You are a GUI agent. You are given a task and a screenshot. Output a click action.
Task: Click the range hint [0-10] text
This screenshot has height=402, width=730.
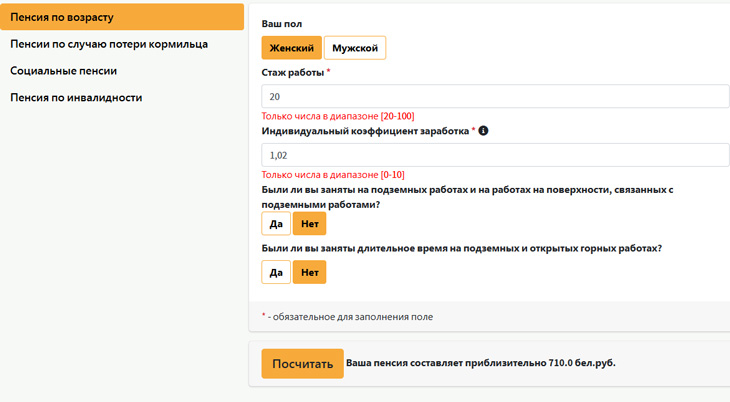pos(333,175)
